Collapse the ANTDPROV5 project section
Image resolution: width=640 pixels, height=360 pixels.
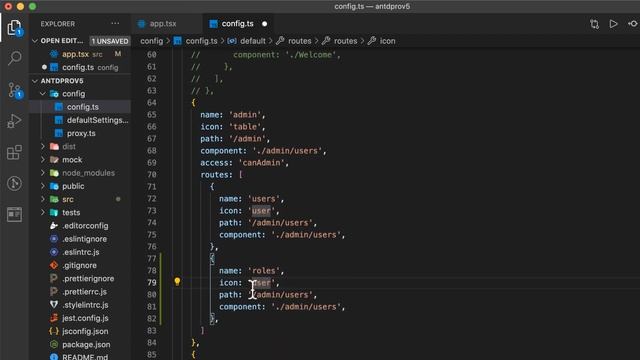click(35, 81)
